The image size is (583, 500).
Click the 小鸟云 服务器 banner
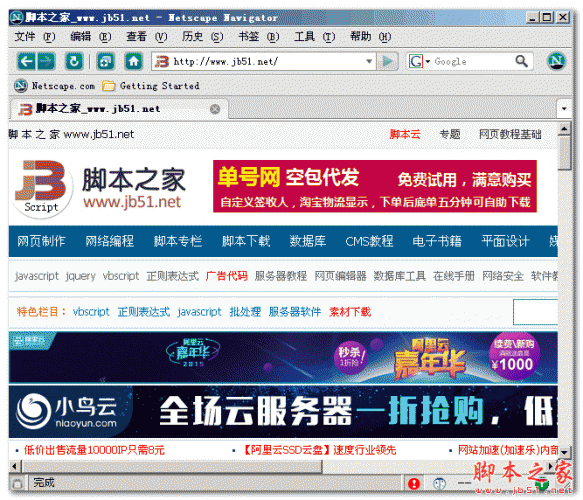283,412
